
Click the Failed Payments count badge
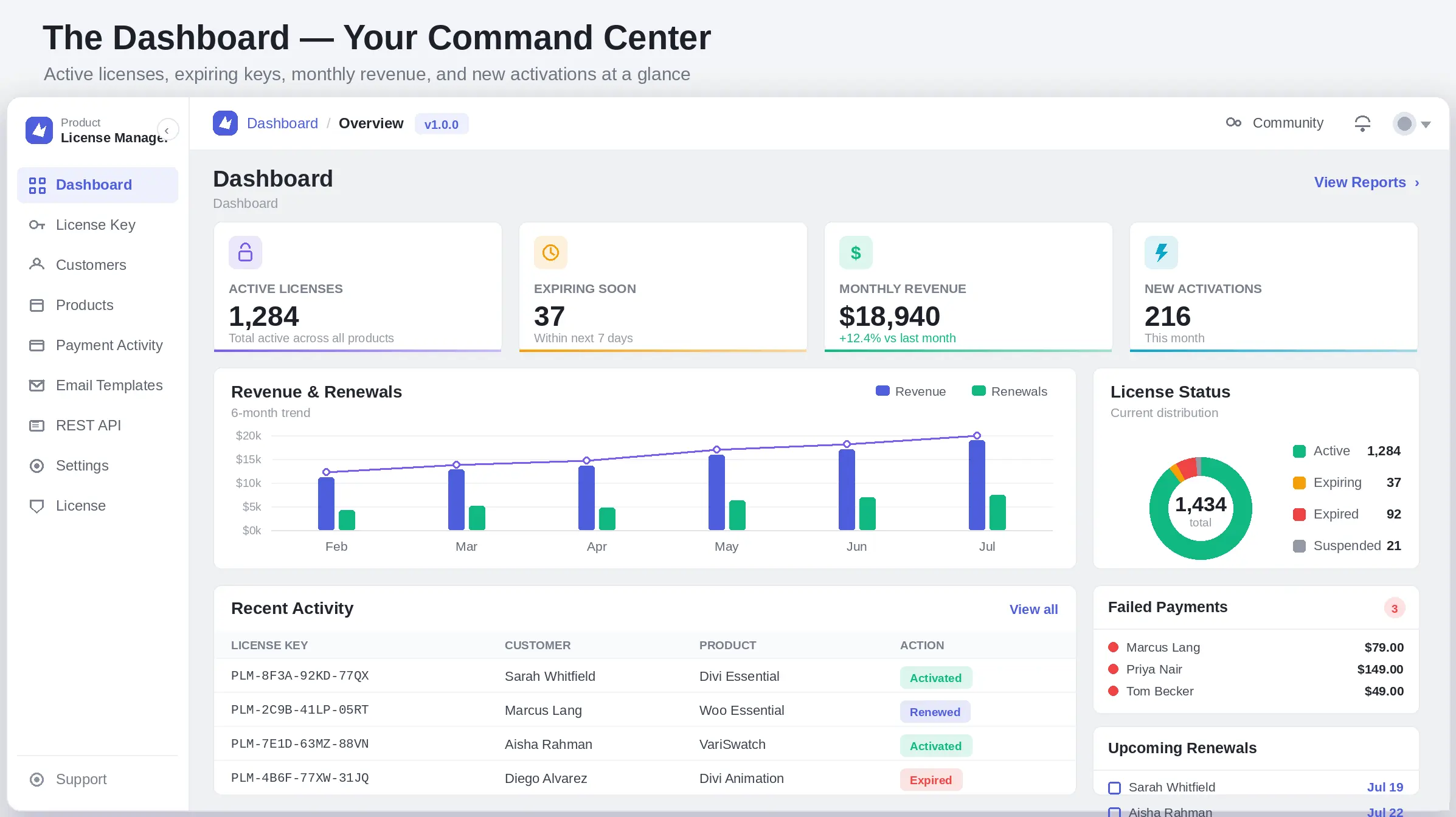click(x=1394, y=608)
